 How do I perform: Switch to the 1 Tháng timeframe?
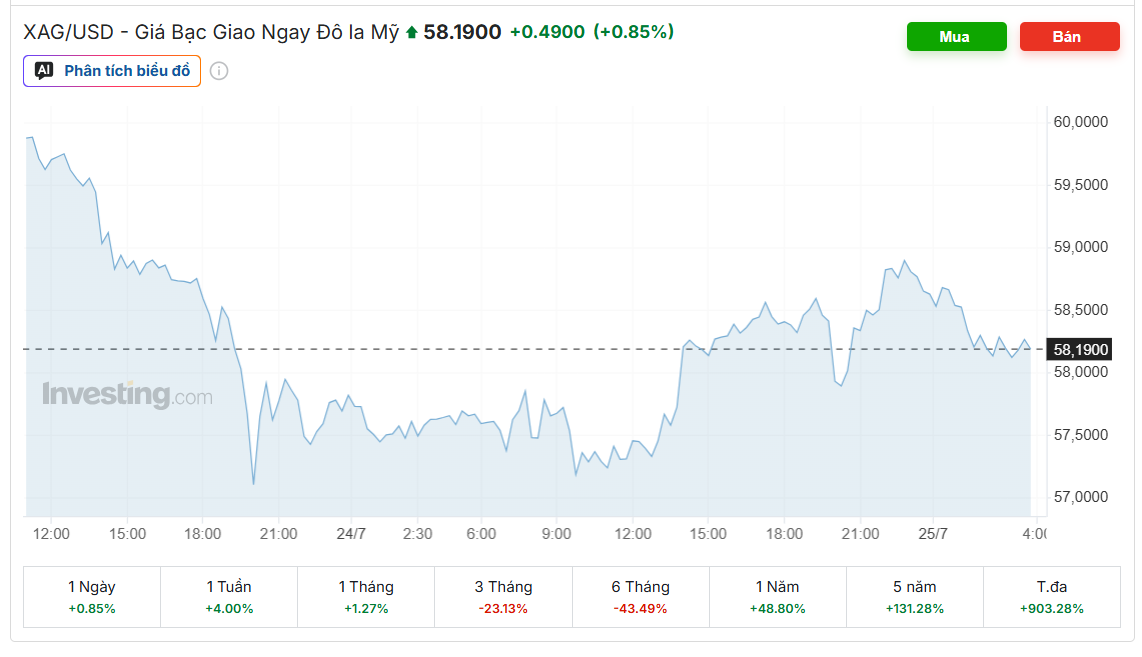pos(366,597)
